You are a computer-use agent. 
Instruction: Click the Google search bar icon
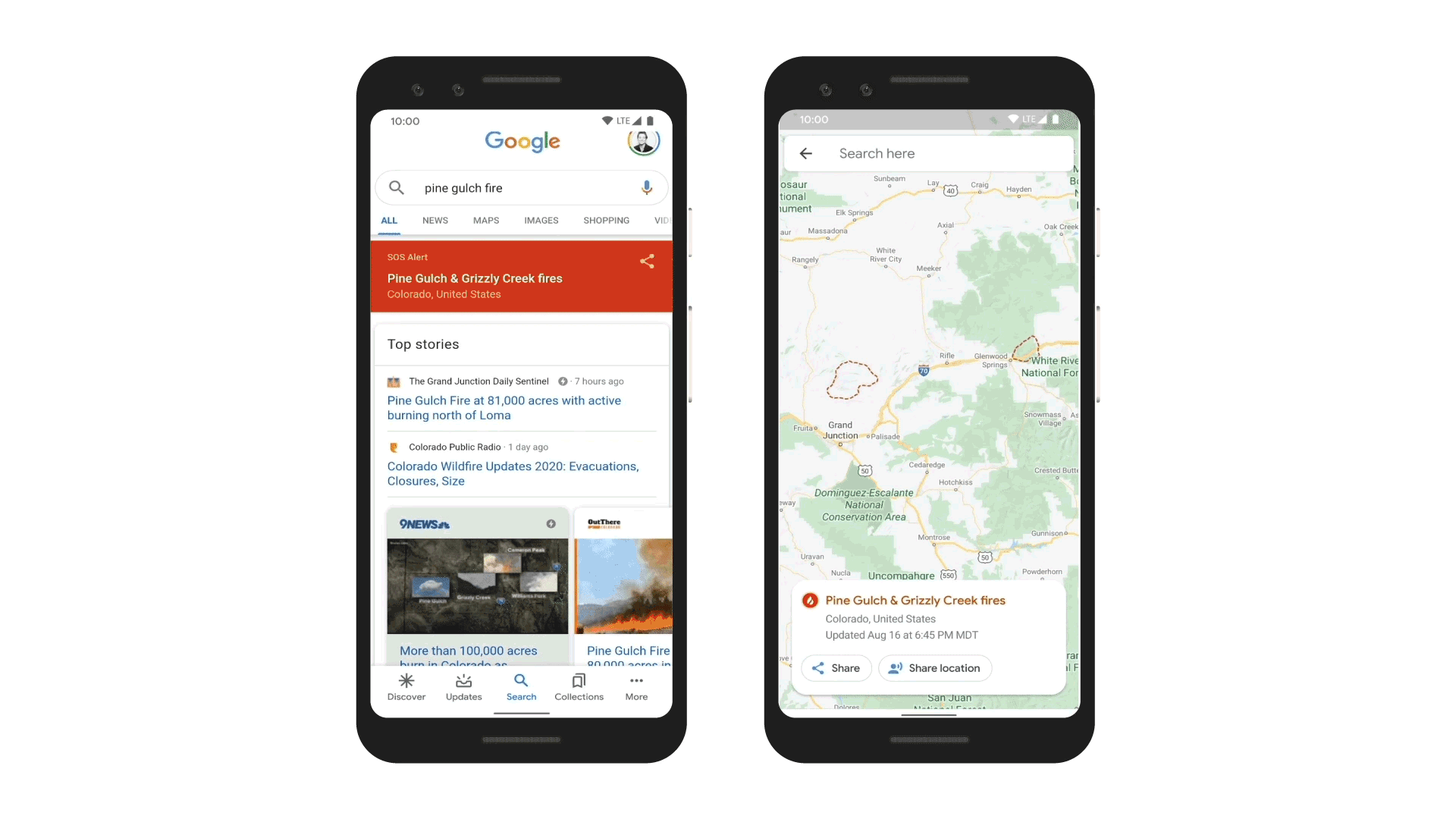398,187
